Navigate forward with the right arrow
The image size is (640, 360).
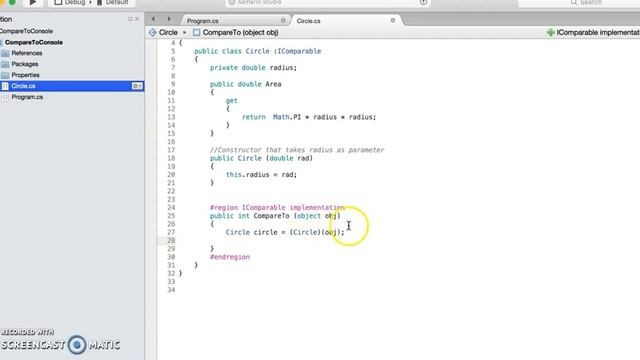(169, 19)
